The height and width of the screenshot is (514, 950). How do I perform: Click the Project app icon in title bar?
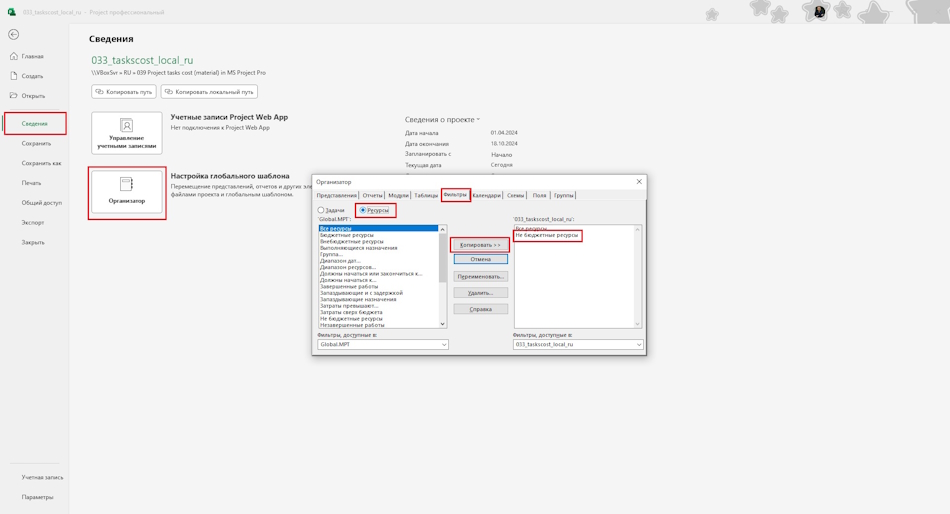(x=12, y=12)
